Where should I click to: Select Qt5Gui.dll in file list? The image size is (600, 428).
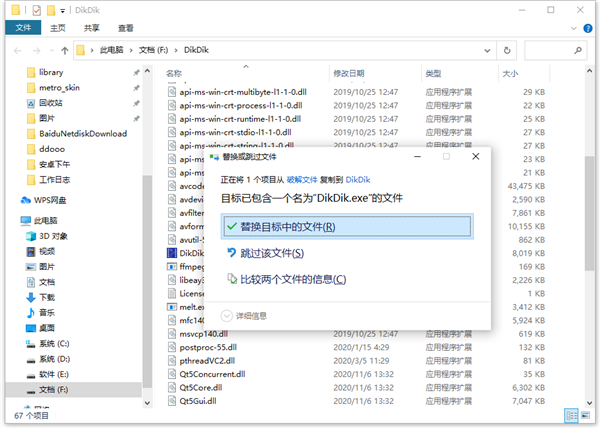point(198,401)
